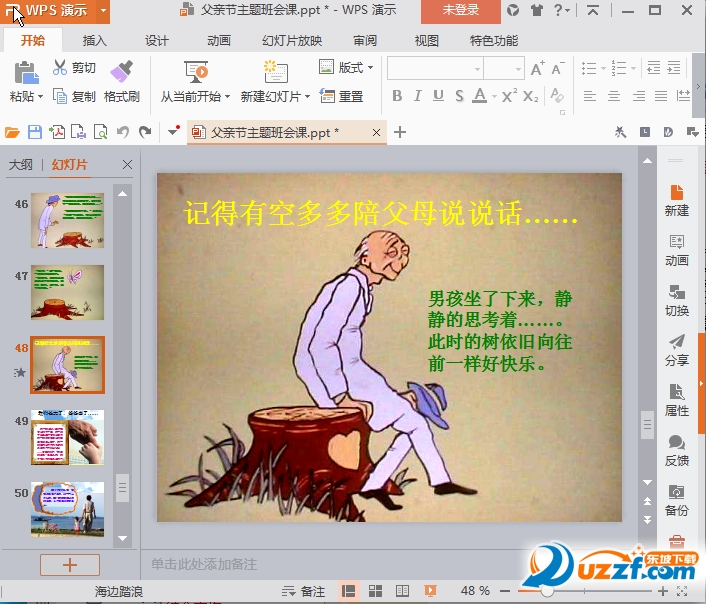706x604 pixels.
Task: Click the Copy (复制) icon
Action: (x=60, y=96)
